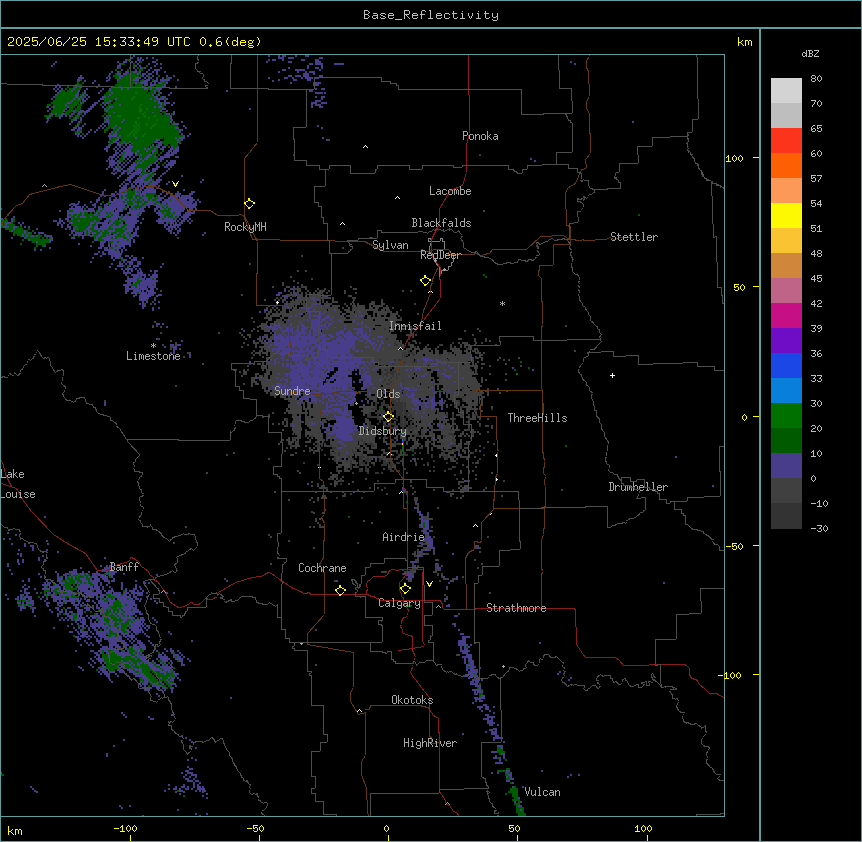Click the Sundre label
The height and width of the screenshot is (842, 862).
(x=292, y=391)
